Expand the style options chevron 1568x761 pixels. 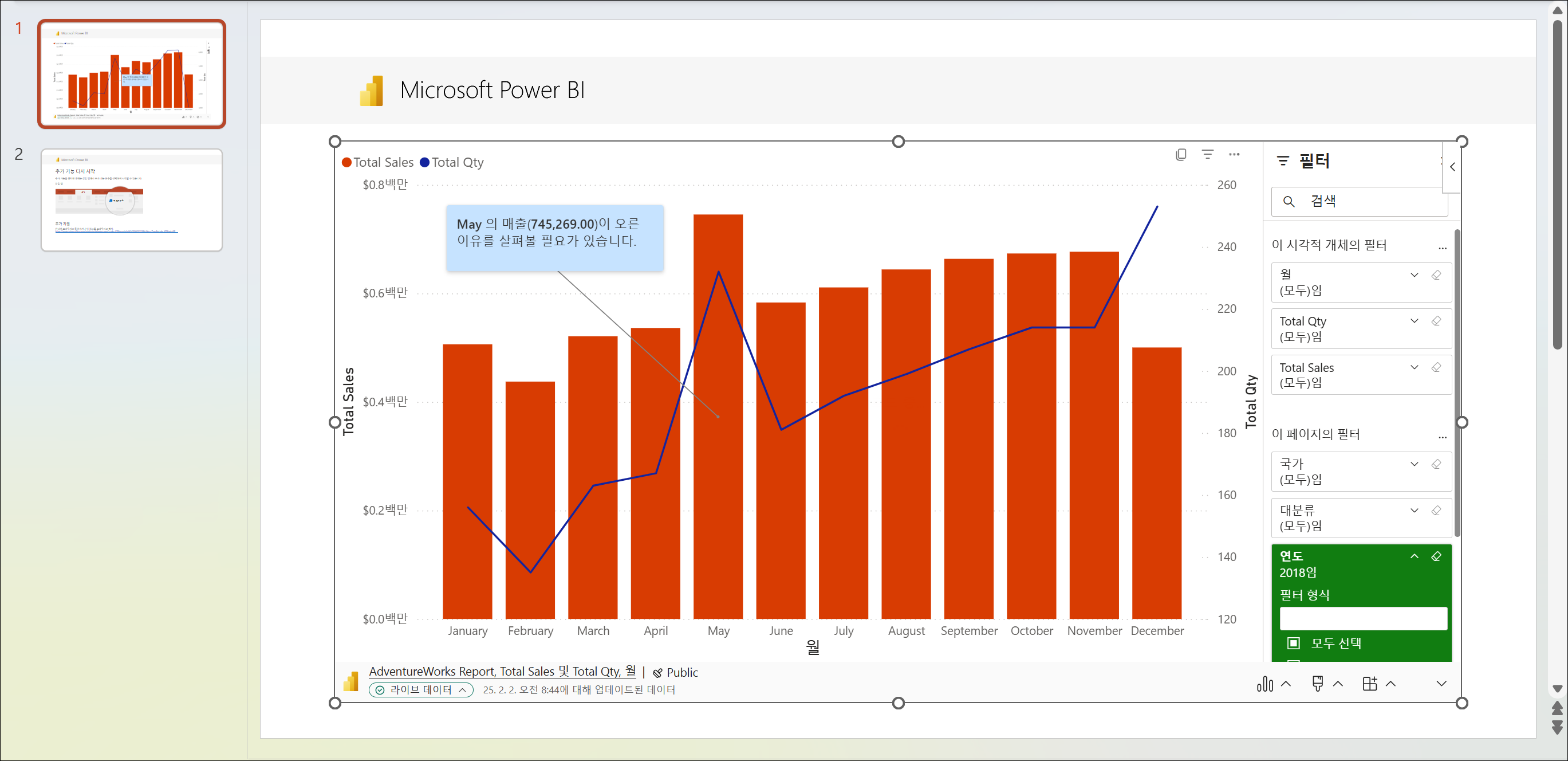click(x=1338, y=684)
